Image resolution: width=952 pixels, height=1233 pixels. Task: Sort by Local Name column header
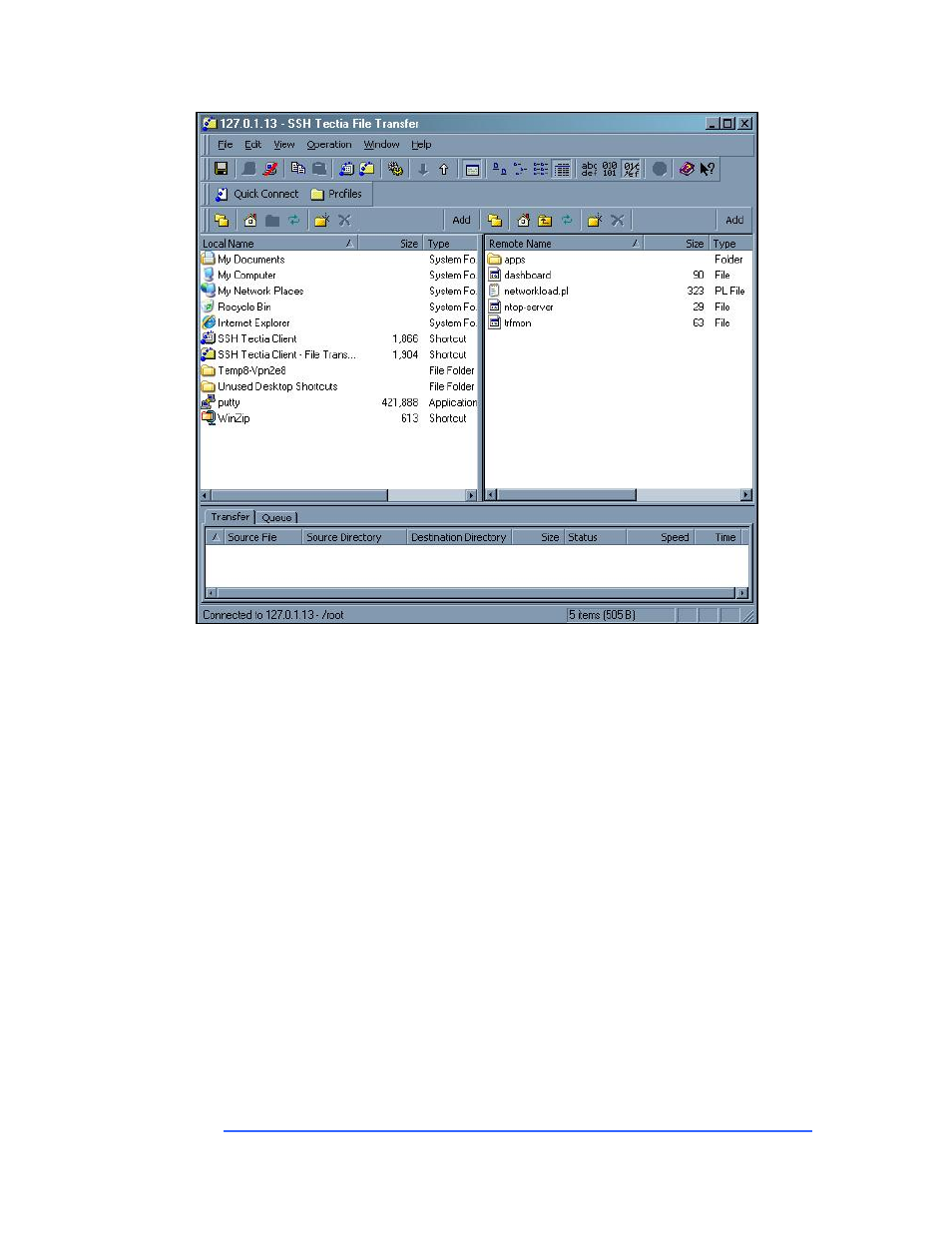(278, 244)
